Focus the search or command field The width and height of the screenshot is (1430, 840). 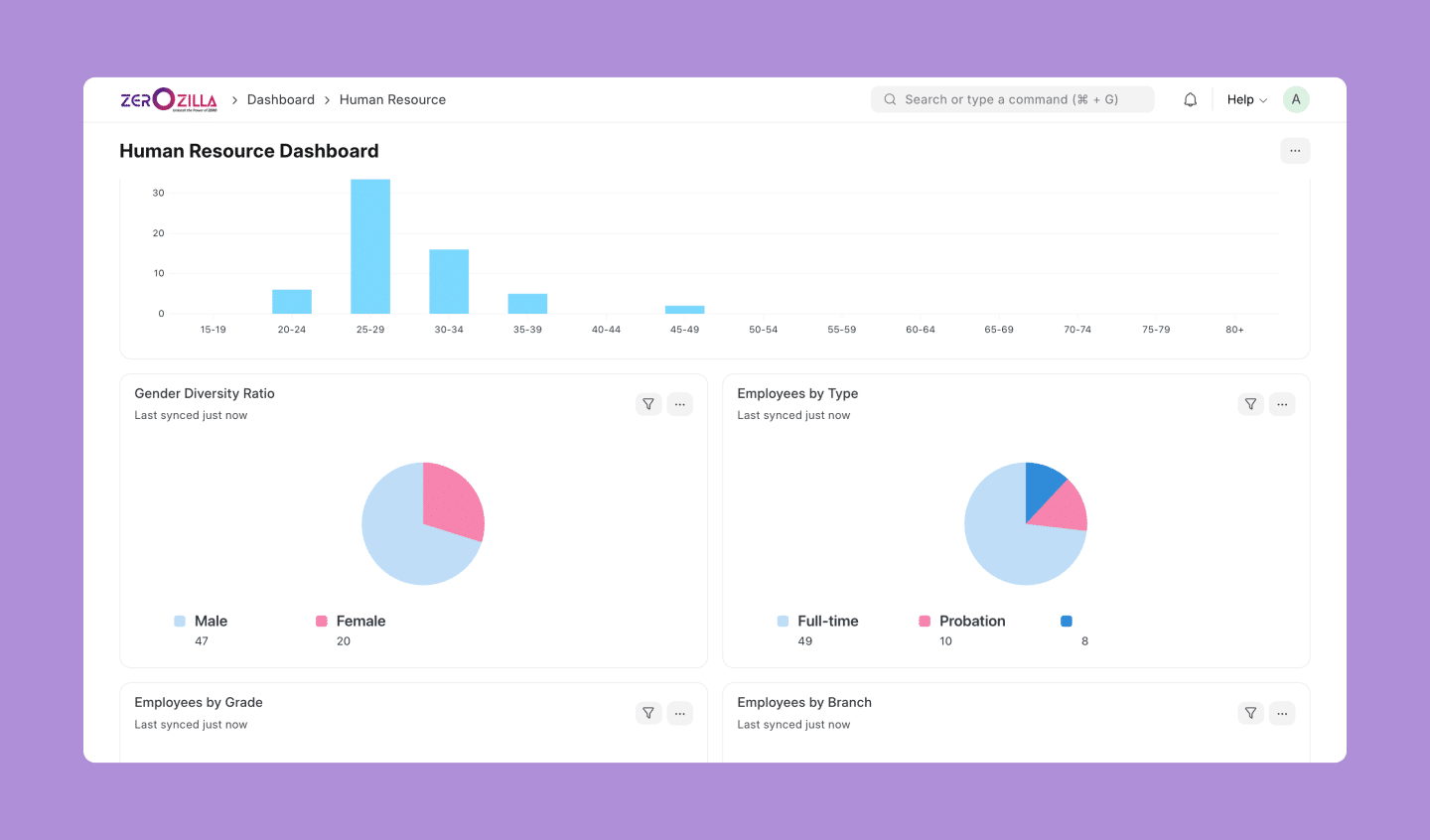[1011, 99]
